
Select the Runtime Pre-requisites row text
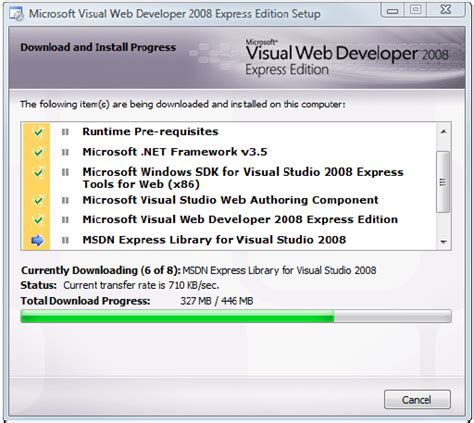pyautogui.click(x=150, y=132)
